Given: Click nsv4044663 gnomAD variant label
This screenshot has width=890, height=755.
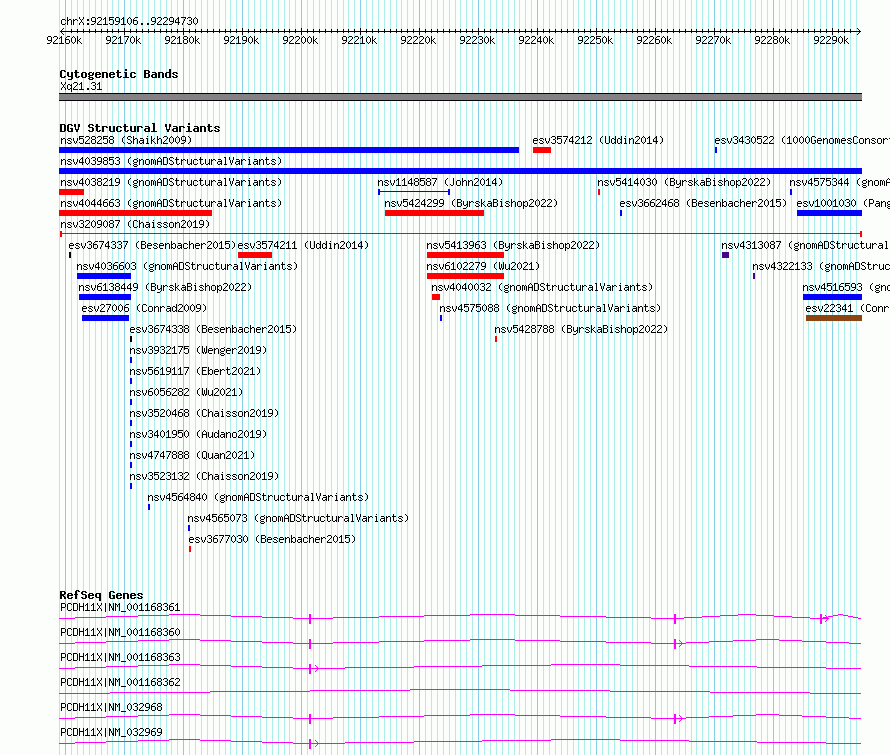Looking at the screenshot, I should tap(171, 203).
